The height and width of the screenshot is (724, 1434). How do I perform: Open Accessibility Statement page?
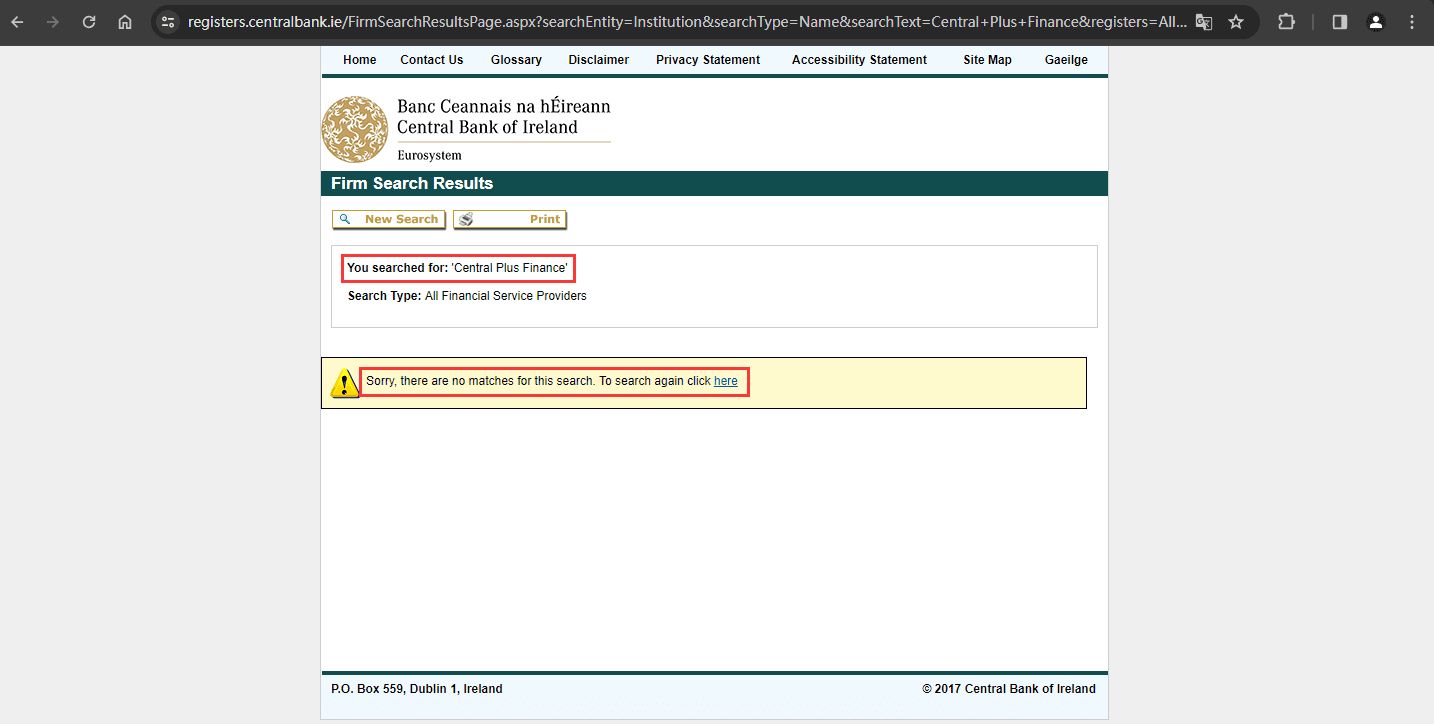coord(859,60)
